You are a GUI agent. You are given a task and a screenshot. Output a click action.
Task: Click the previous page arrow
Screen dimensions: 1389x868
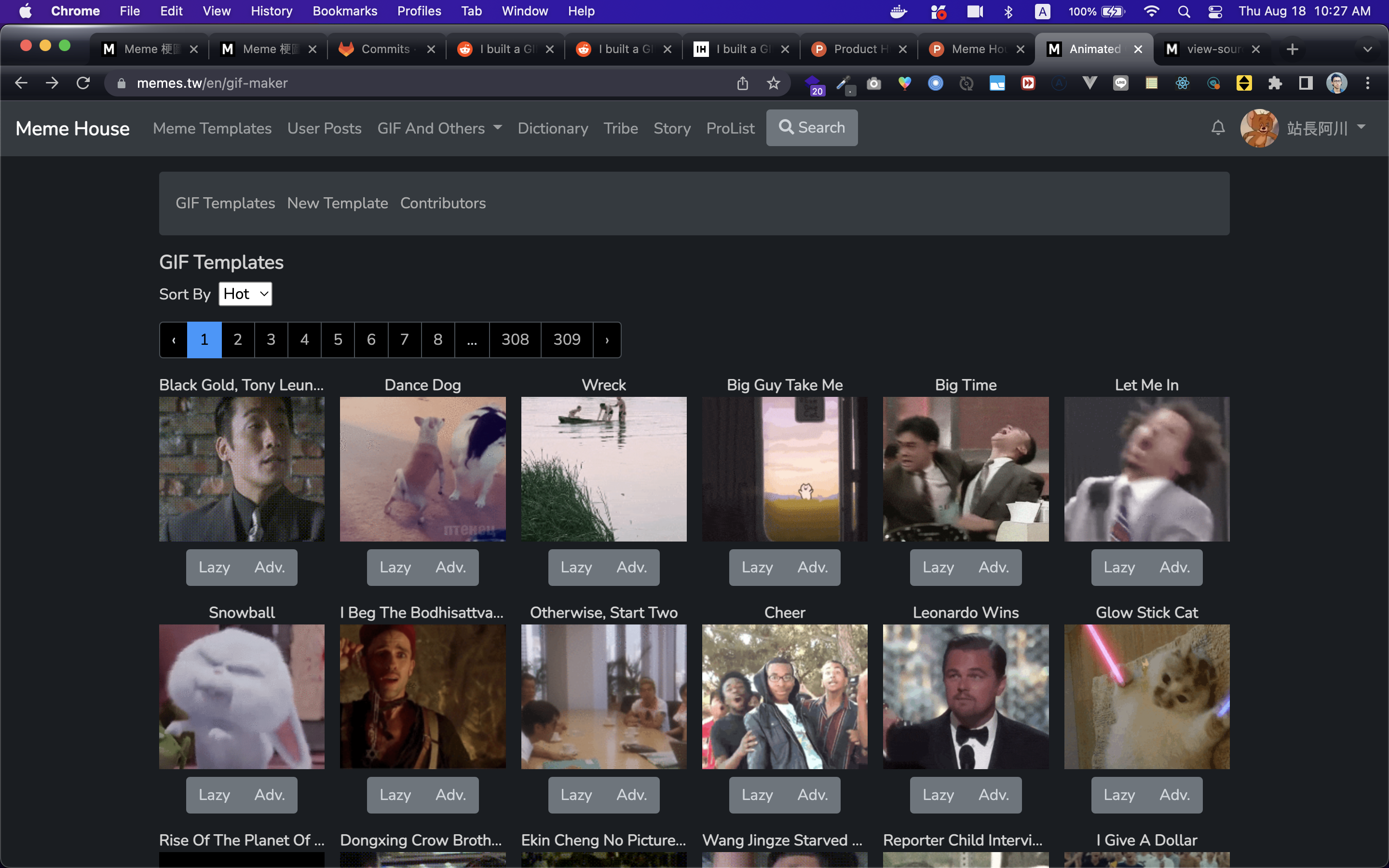173,340
